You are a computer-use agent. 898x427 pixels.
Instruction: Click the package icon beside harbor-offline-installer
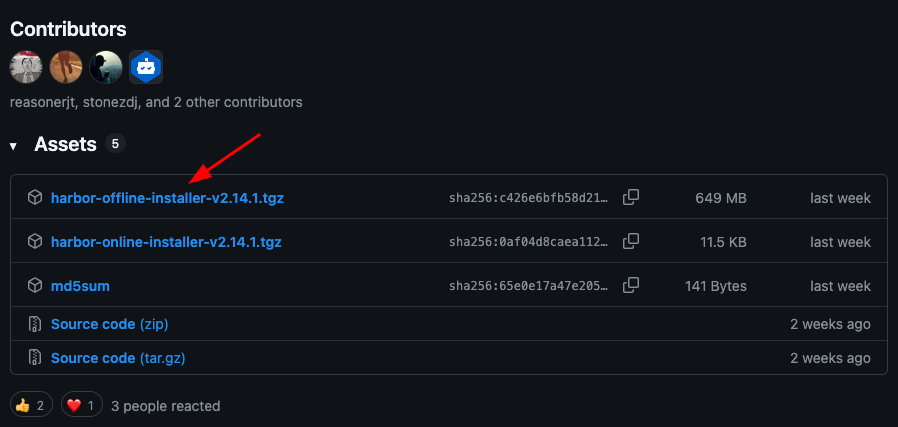coord(34,198)
